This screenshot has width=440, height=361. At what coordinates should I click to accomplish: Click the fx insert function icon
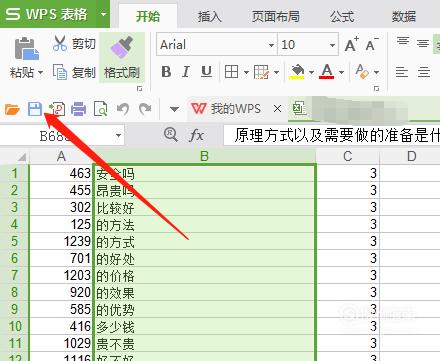click(x=196, y=135)
